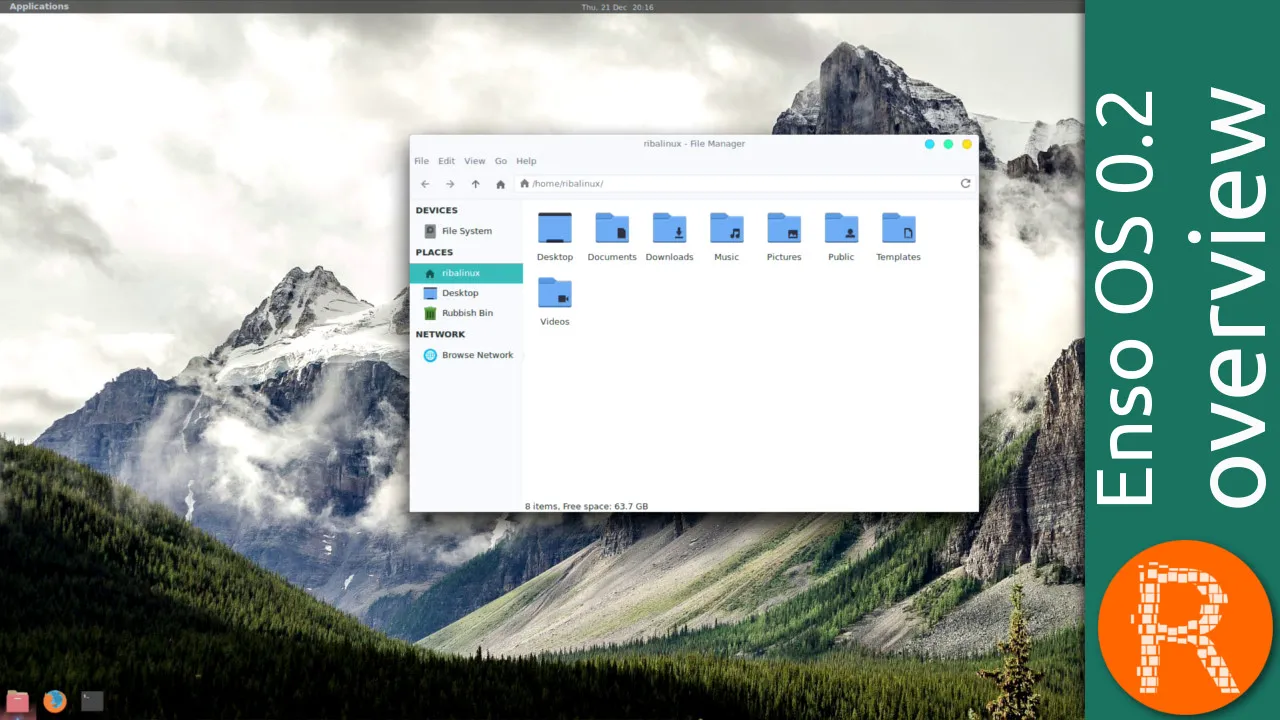
Task: Click the DEVICES sidebar heading
Action: 437,211
